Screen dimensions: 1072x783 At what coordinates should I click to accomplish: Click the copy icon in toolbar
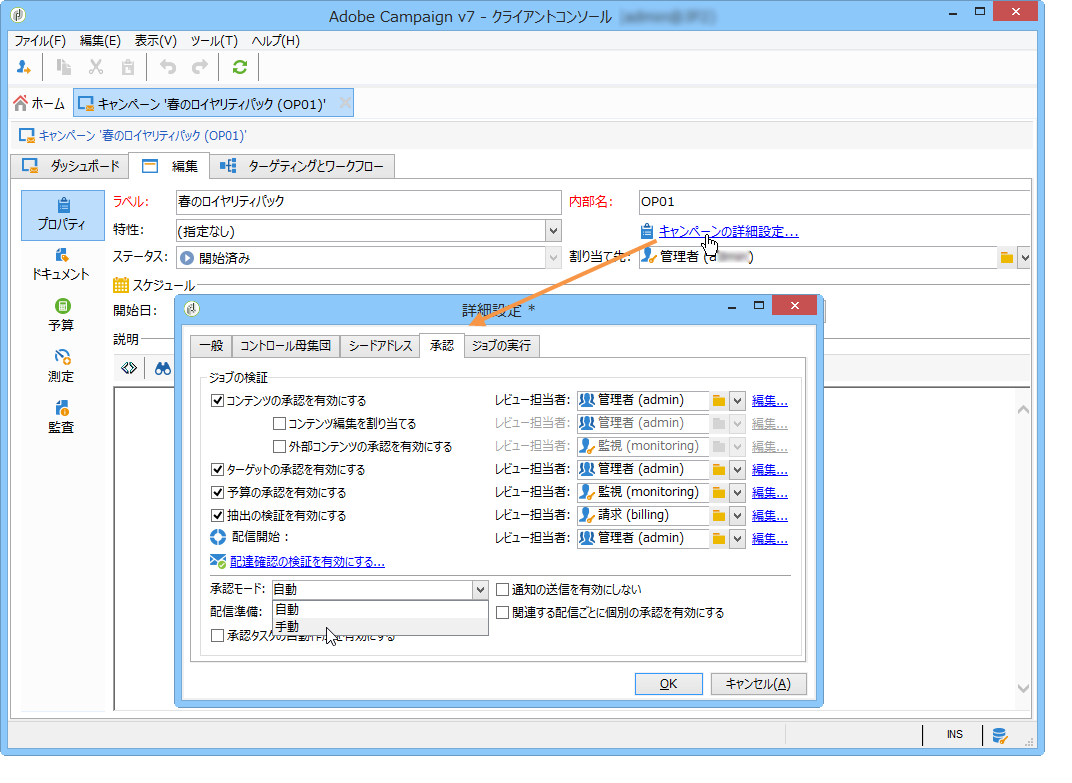click(x=64, y=67)
